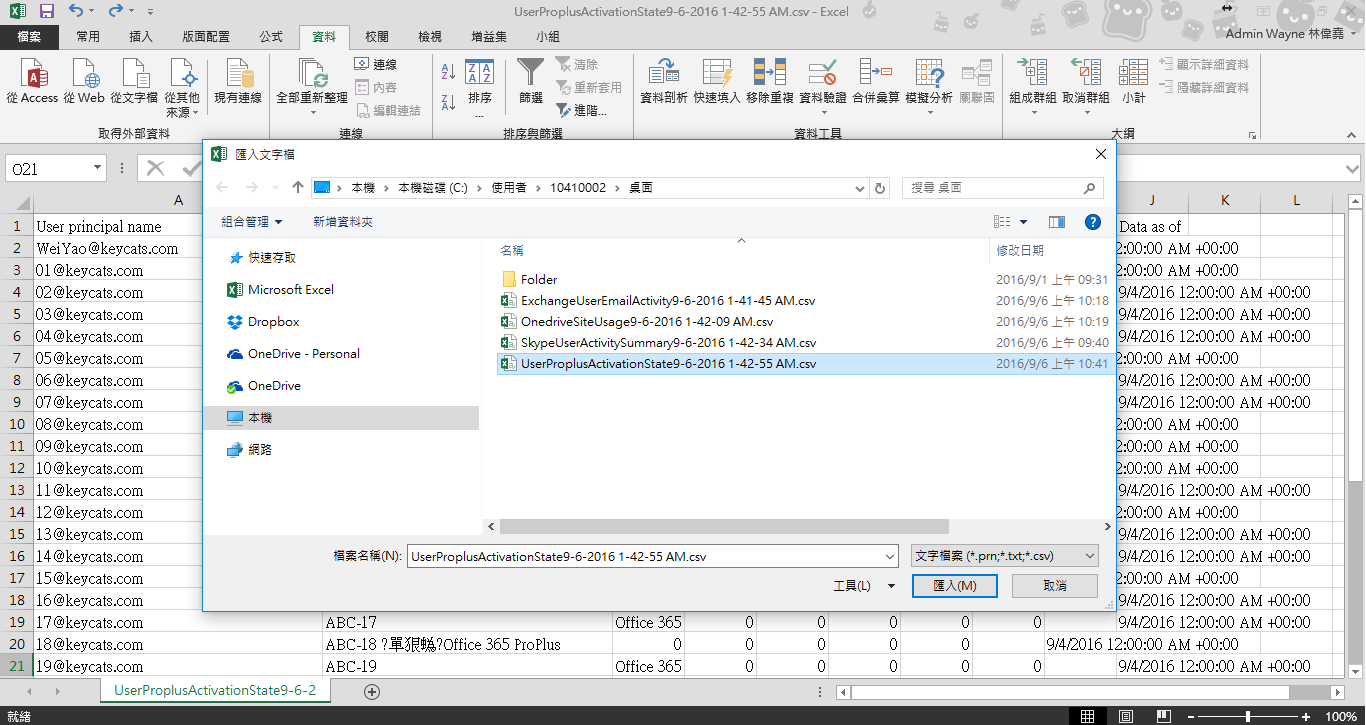The image size is (1366, 725).
Task: Click the From Text file (從文字檔) icon
Action: (x=134, y=82)
